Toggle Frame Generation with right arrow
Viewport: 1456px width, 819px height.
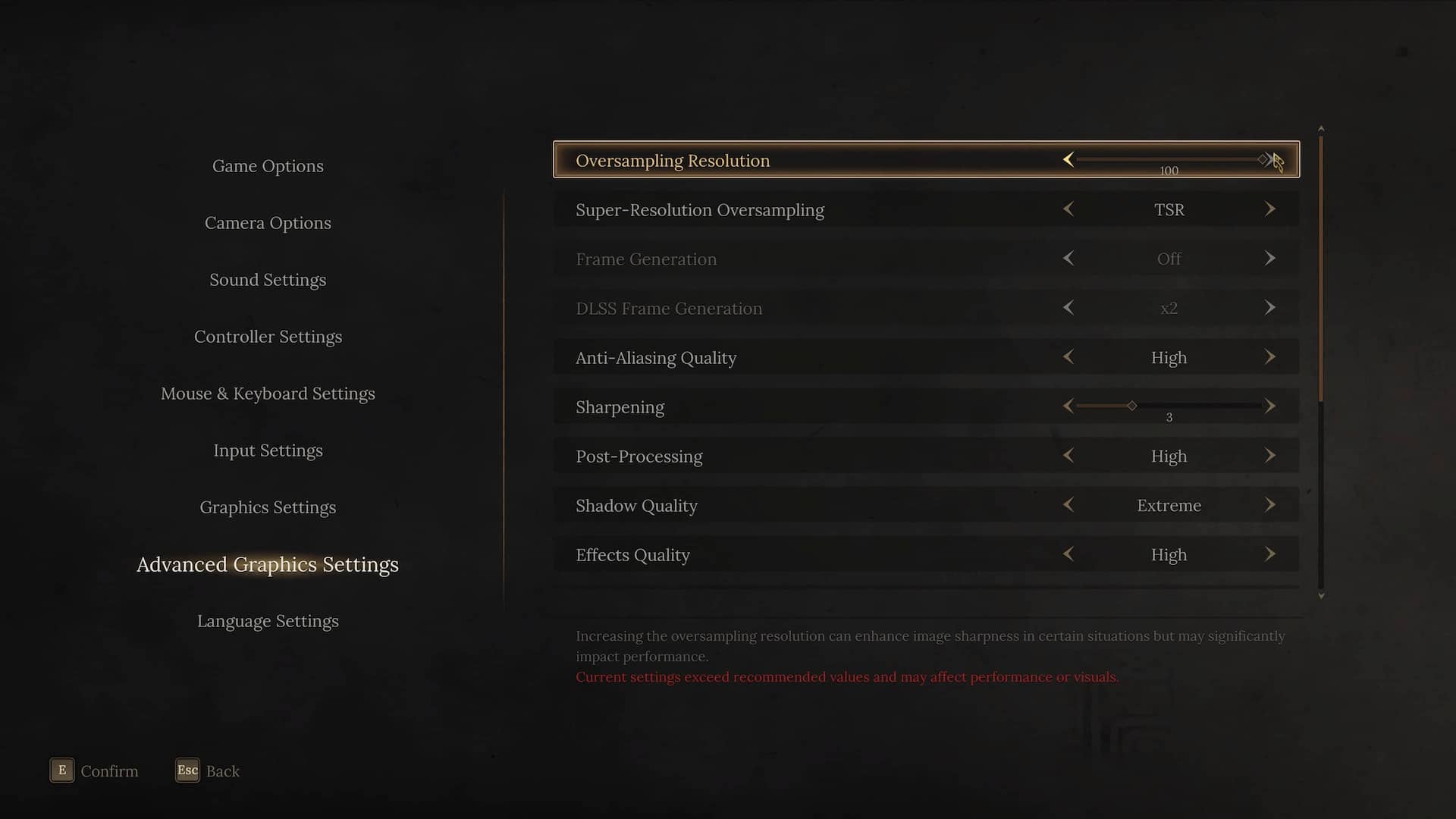click(1270, 258)
